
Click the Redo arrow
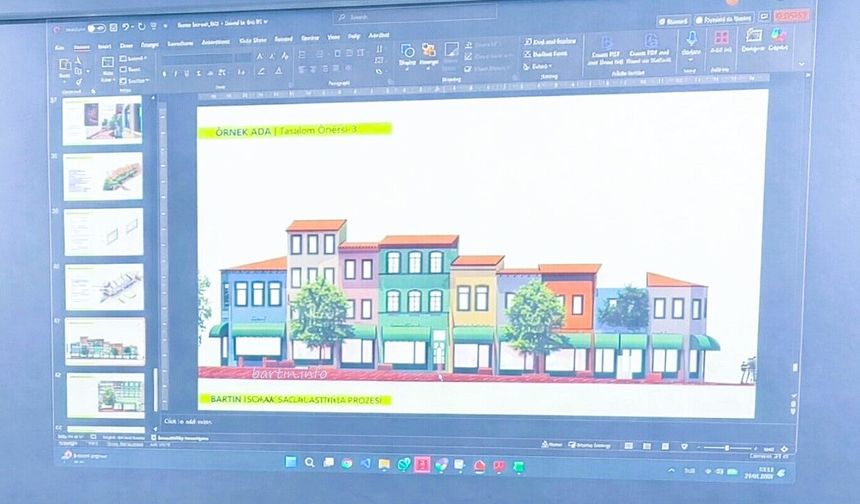pos(142,26)
